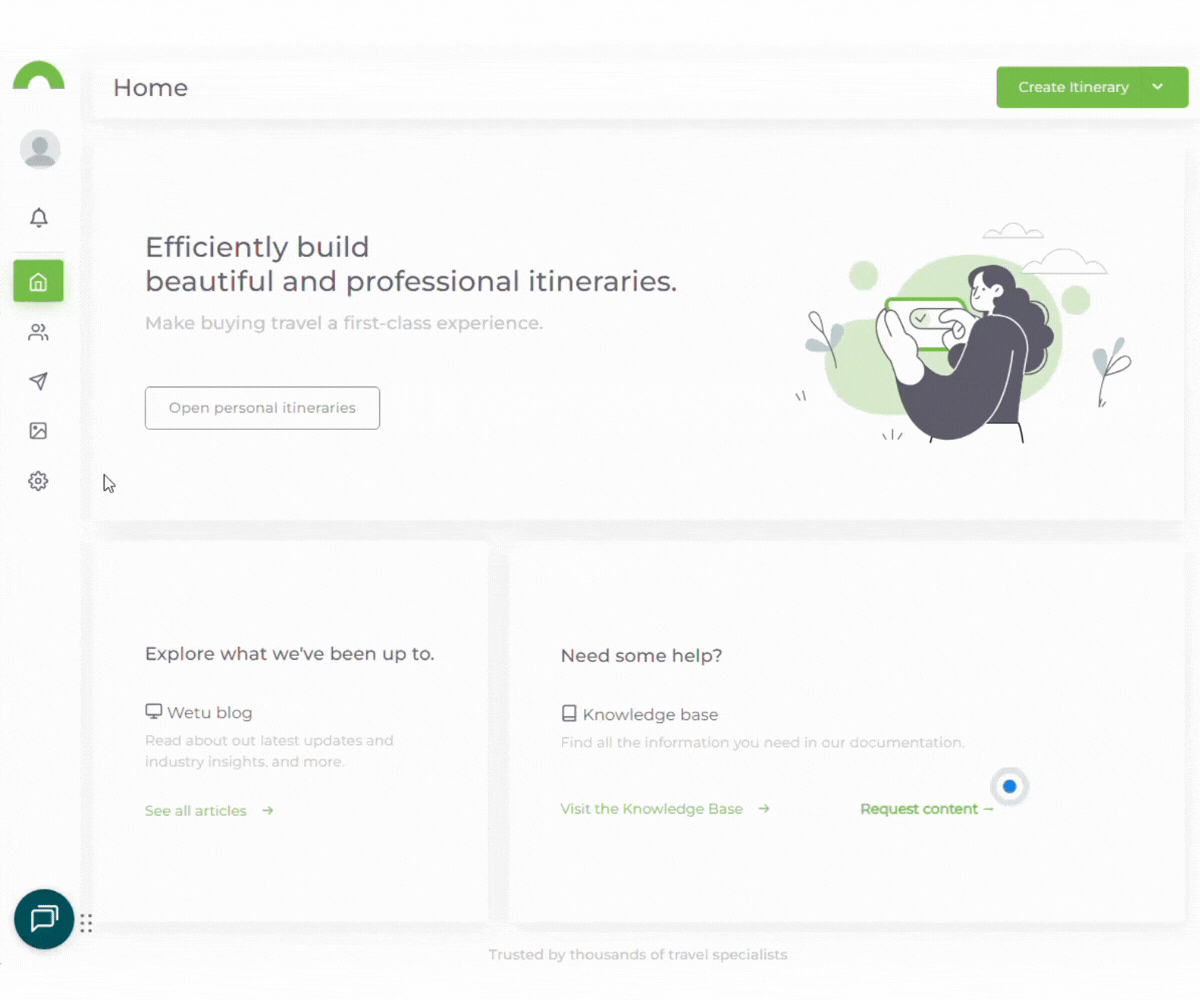Click the green Wetu logo
The image size is (1200, 1000).
click(x=39, y=76)
